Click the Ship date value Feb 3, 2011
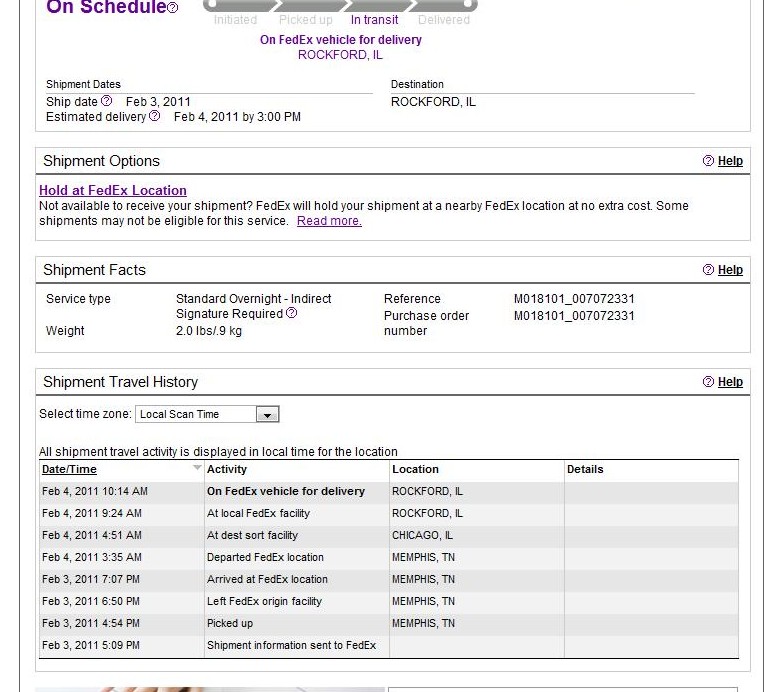This screenshot has width=774, height=692. point(158,102)
